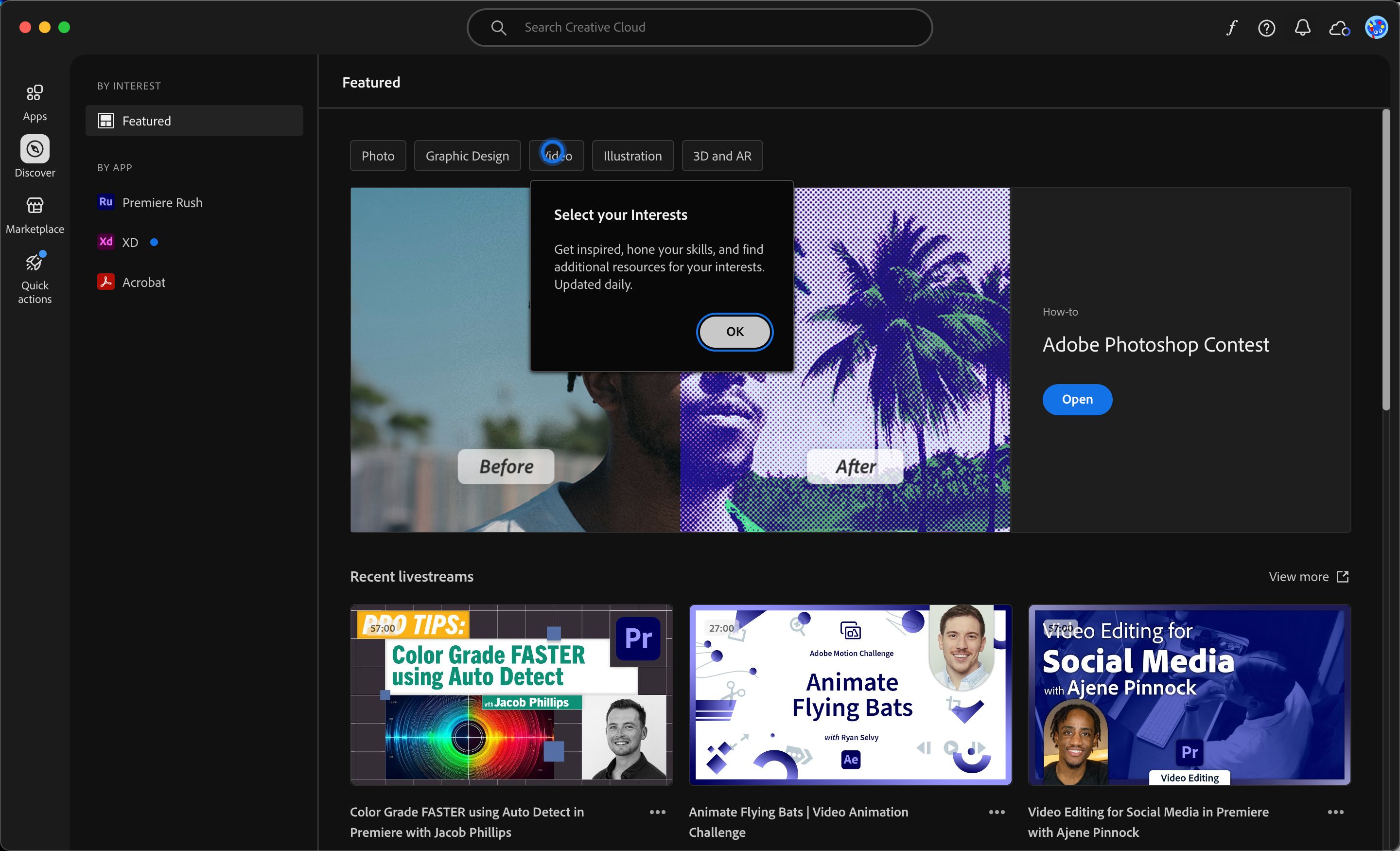This screenshot has height=851, width=1400.
Task: Open the Help question mark icon
Action: click(1266, 28)
